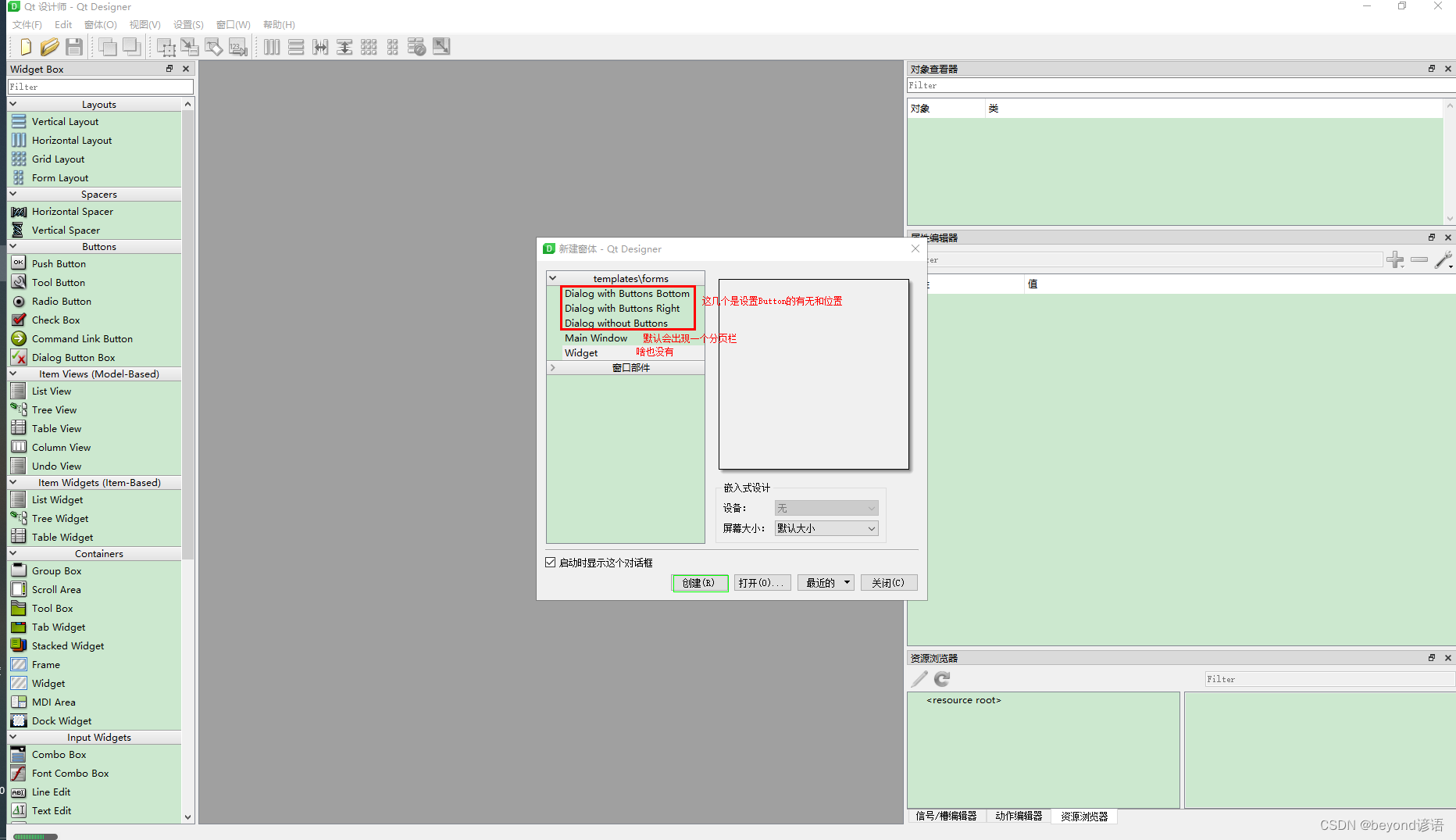This screenshot has height=840, width=1456.
Task: Click Lay Out in Grid toolbar icon
Action: [x=369, y=47]
